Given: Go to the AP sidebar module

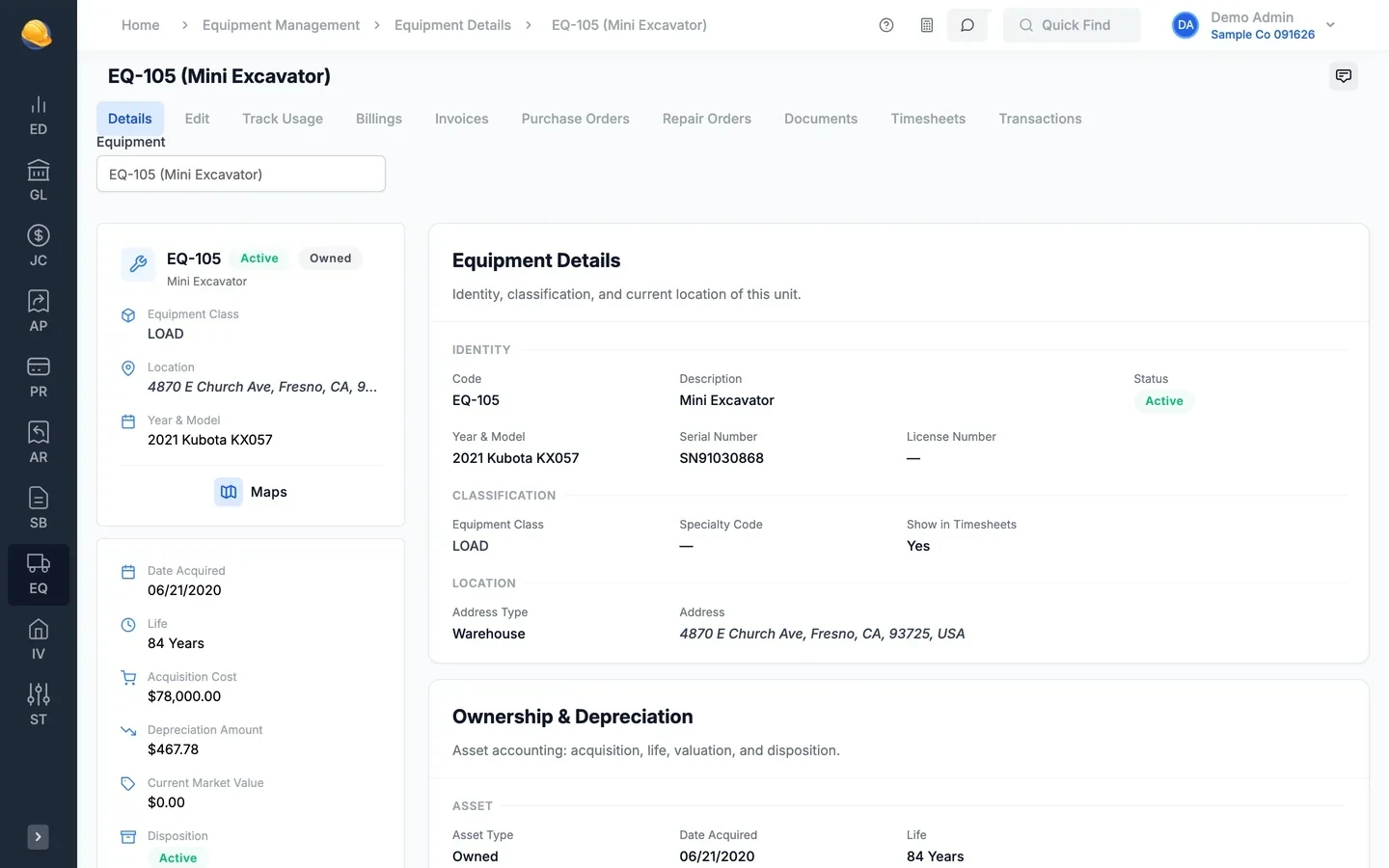Looking at the screenshot, I should (39, 312).
